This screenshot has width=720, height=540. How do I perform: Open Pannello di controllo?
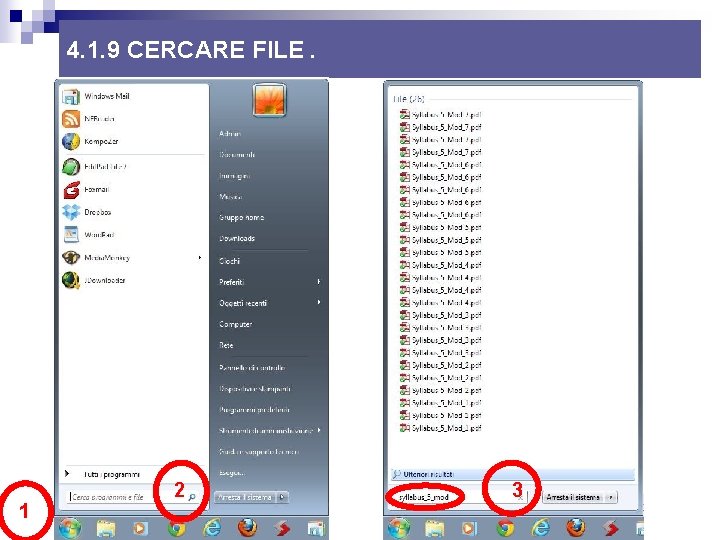pos(252,368)
